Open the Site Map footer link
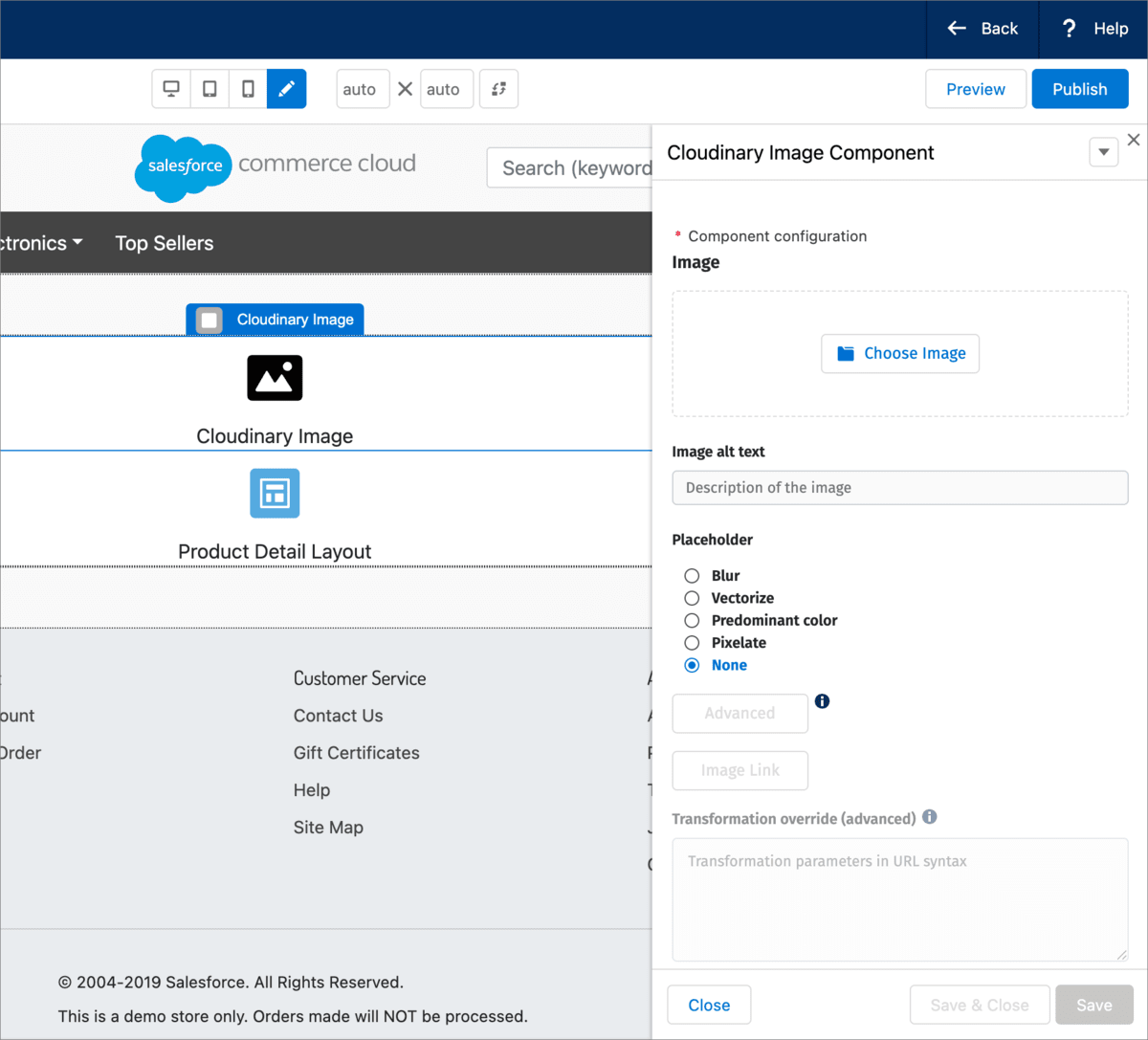This screenshot has height=1040, width=1148. pyautogui.click(x=328, y=828)
